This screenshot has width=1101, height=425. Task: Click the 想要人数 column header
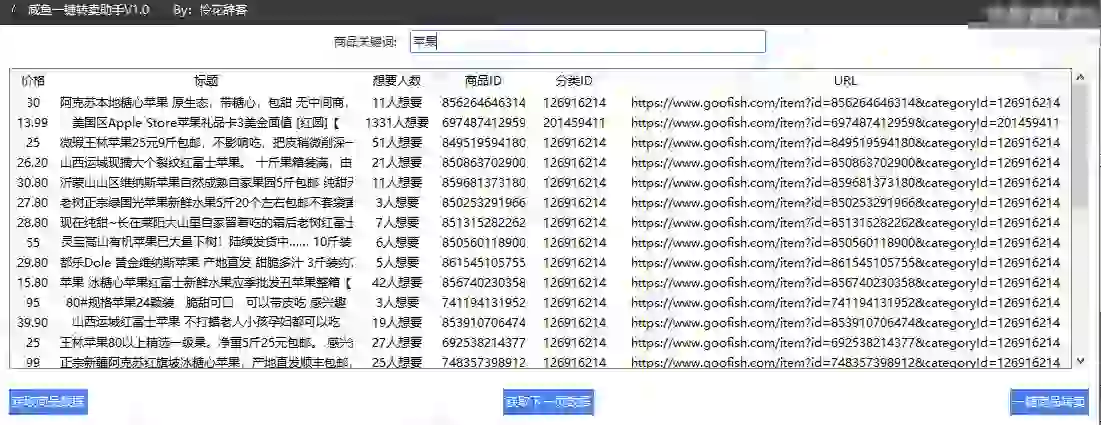[x=396, y=81]
